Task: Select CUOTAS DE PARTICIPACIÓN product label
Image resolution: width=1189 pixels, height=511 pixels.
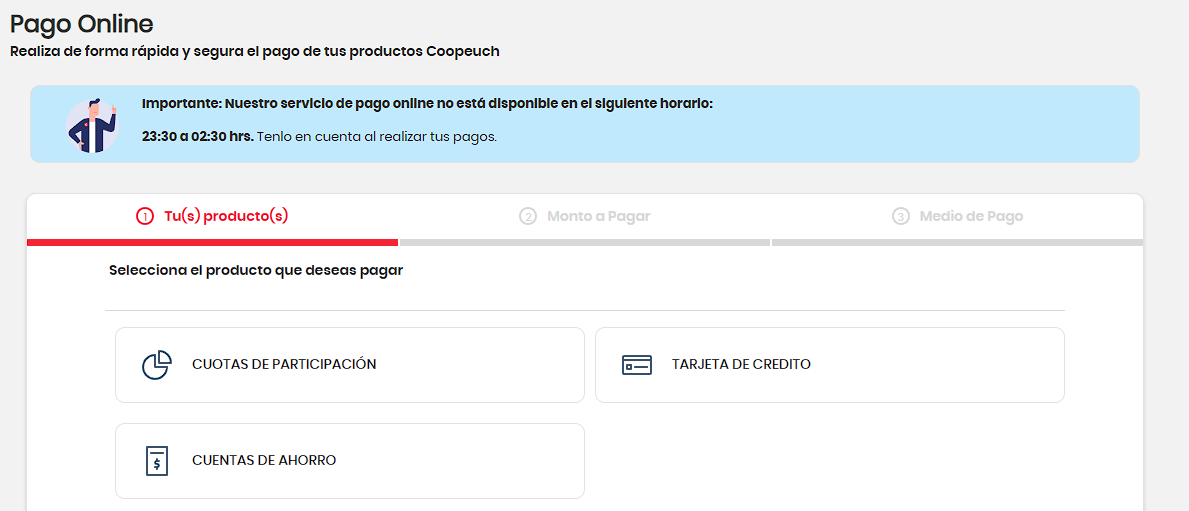Action: 284,365
